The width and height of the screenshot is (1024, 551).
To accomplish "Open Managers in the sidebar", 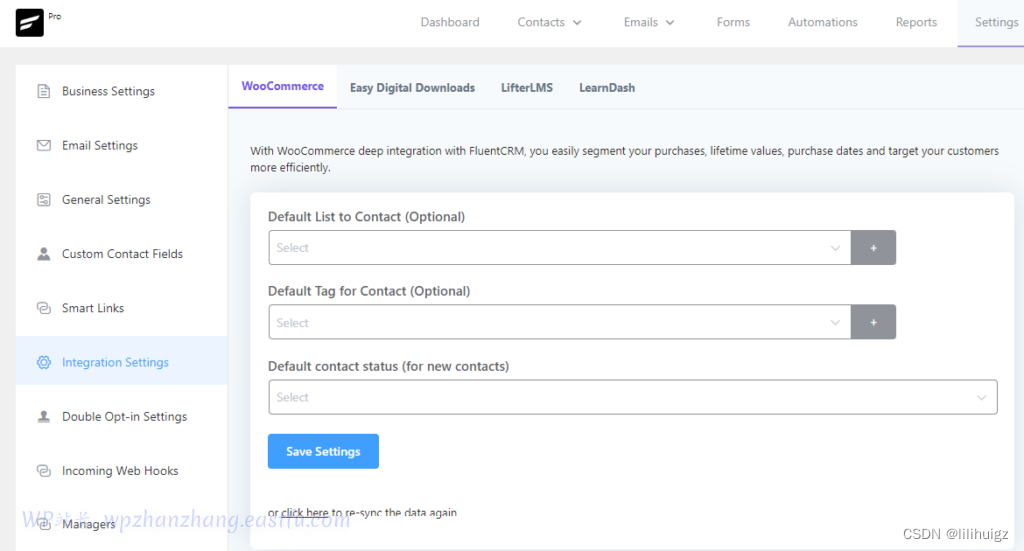I will pyautogui.click(x=89, y=524).
